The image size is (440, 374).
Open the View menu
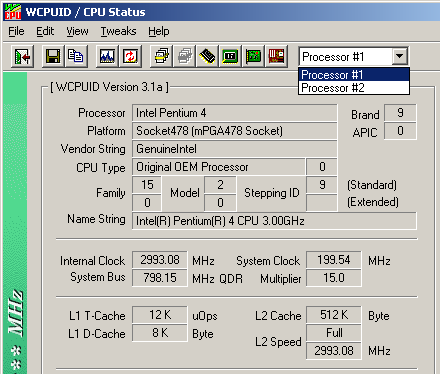(77, 31)
